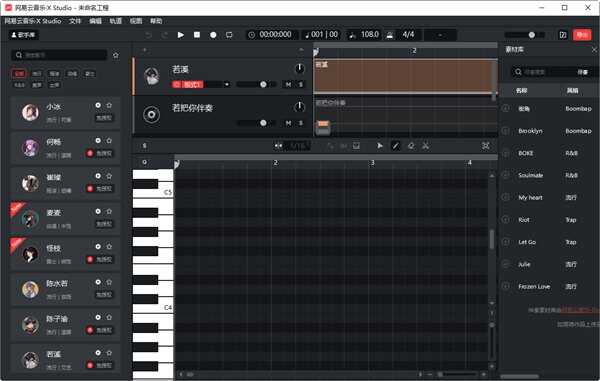Favorite singer 何畅 with its star icon
Viewport: 600px width, 381px height.
[x=109, y=141]
